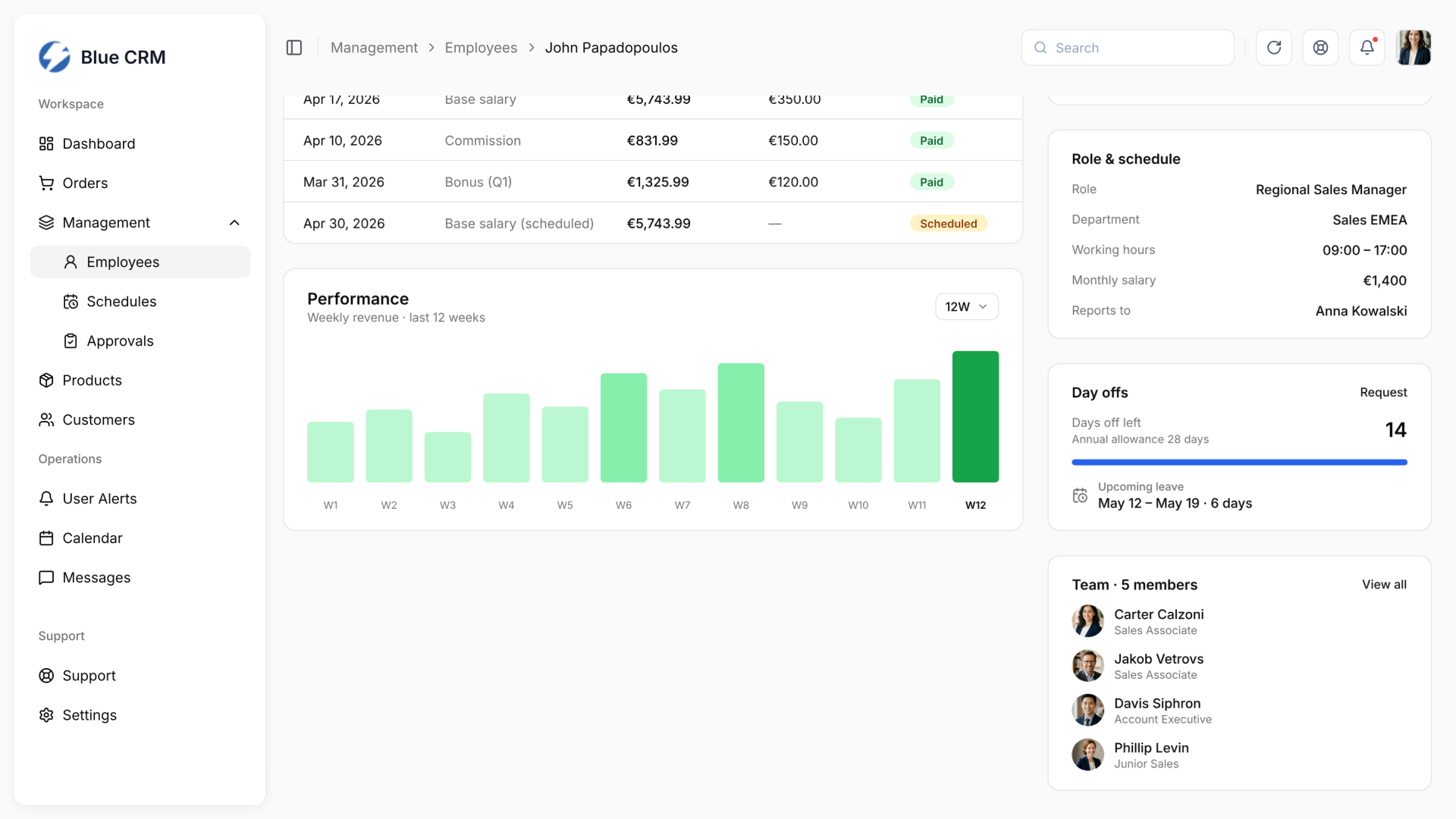Focus the Search input field
1456x819 pixels.
pos(1128,48)
